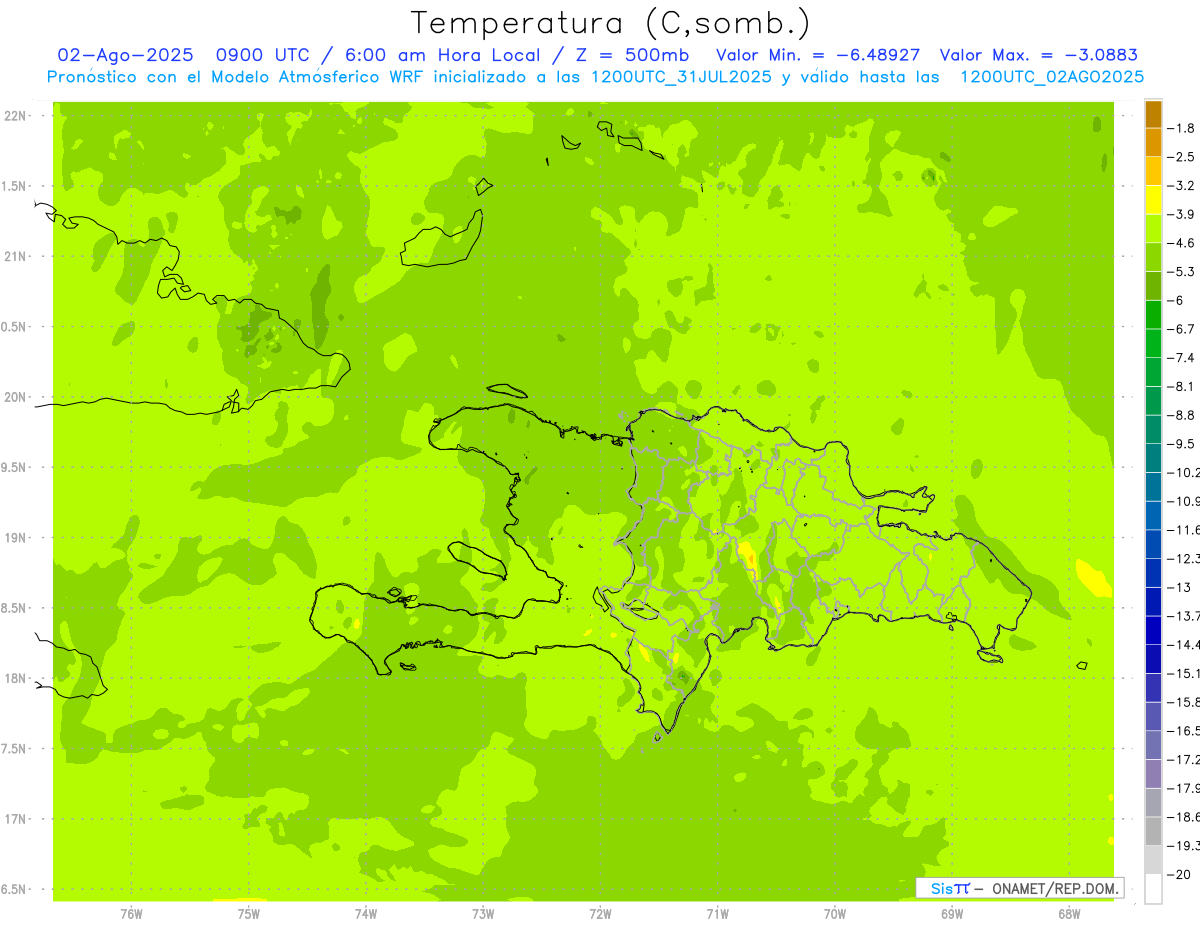Click the "-5.3" colorbar value
The height and width of the screenshot is (927, 1200).
(1181, 271)
